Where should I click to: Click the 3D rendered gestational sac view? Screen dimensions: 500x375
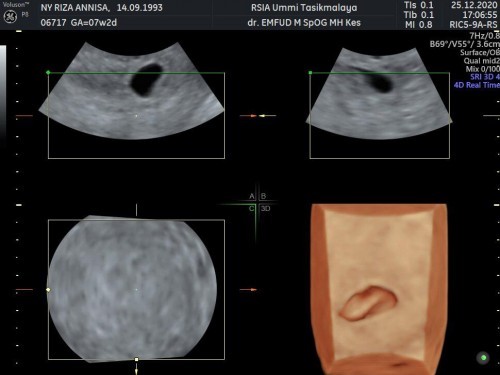pyautogui.click(x=379, y=289)
